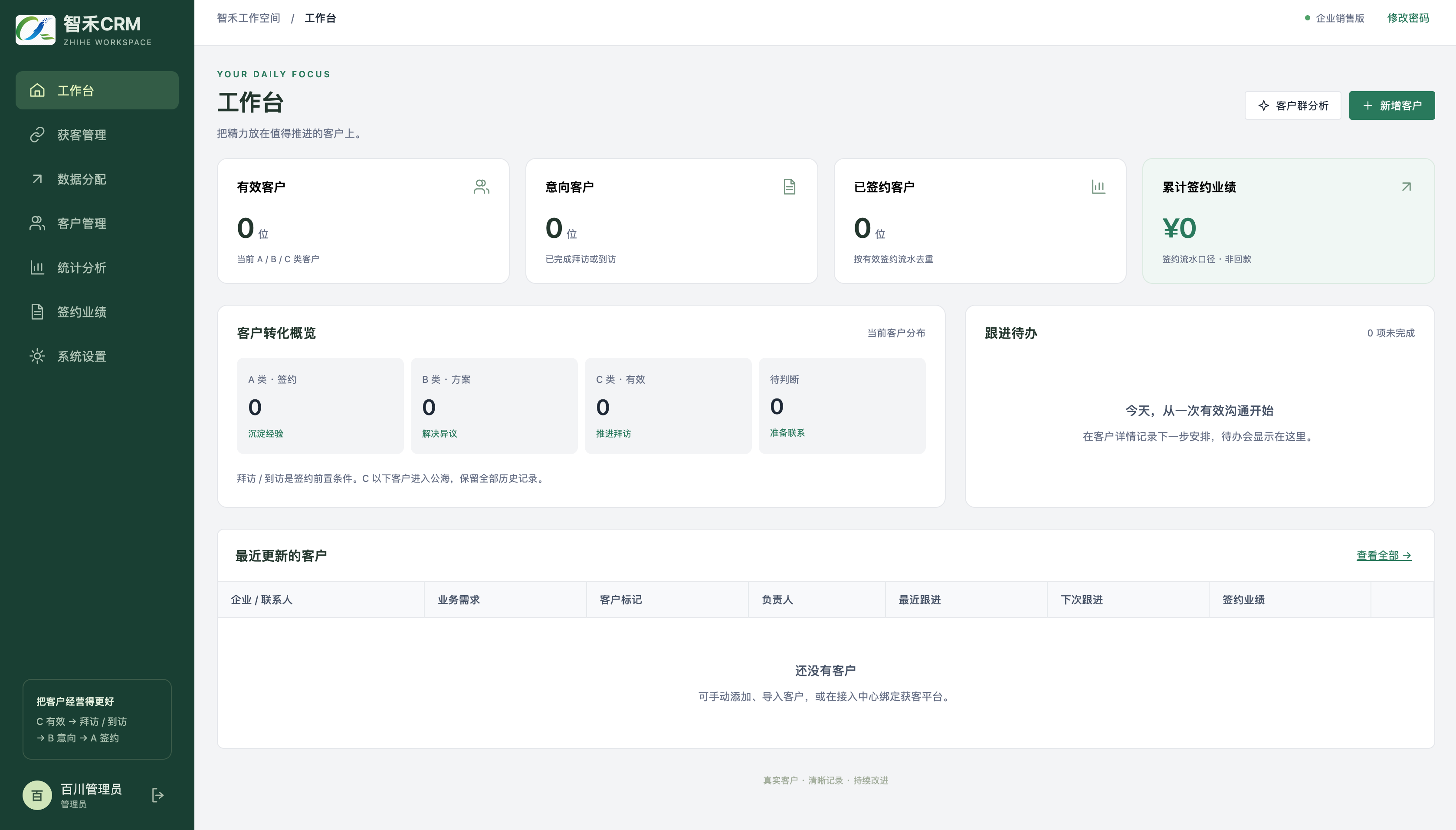Click the arrow icon beside 数据分配

tap(37, 179)
